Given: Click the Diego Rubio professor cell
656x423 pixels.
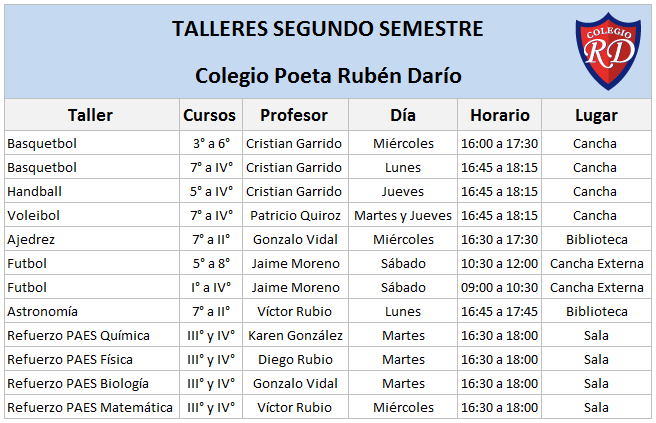Looking at the screenshot, I should [293, 359].
